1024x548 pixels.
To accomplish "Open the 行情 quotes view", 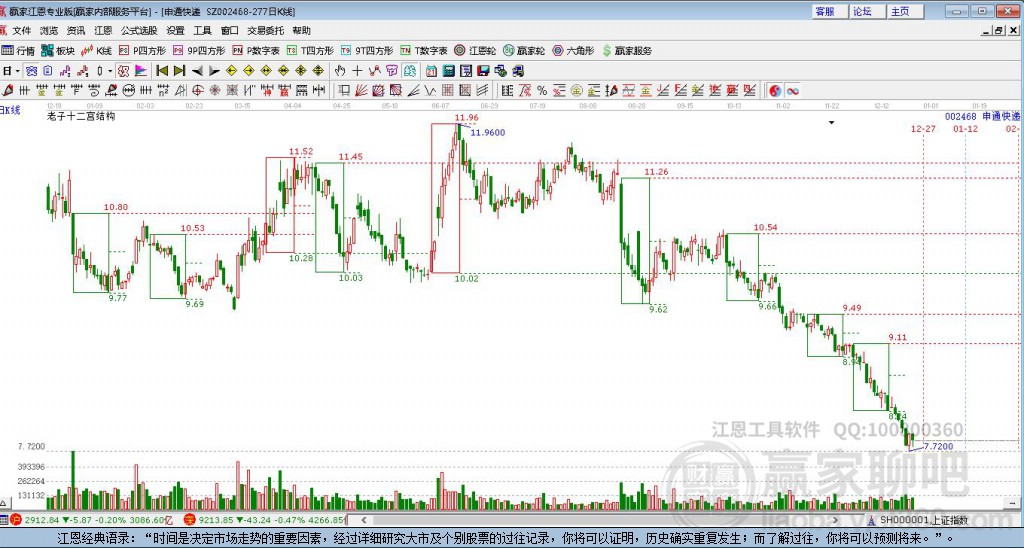I will click(x=18, y=50).
